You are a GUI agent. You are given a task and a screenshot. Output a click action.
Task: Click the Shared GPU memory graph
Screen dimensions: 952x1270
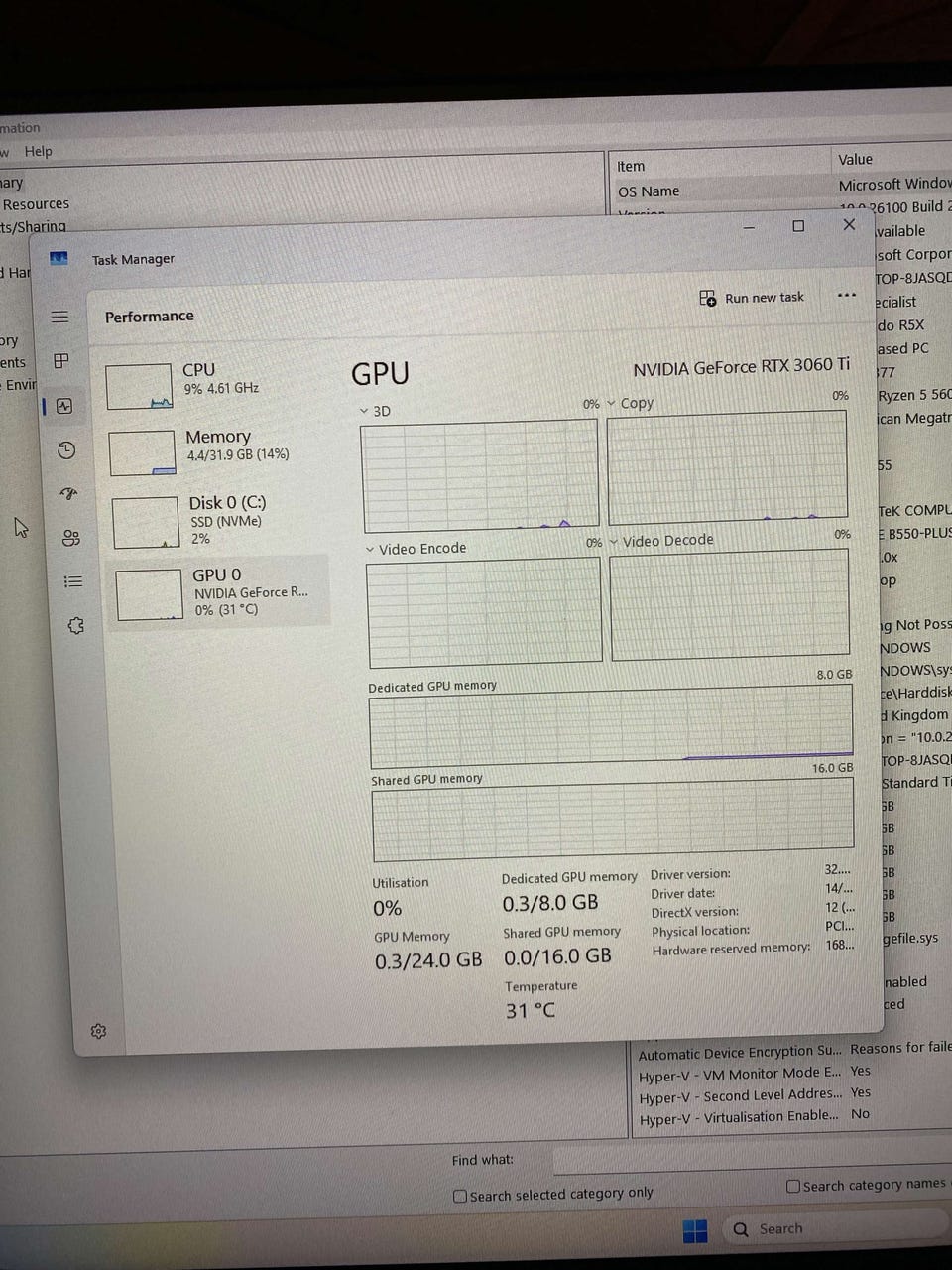pyautogui.click(x=613, y=820)
